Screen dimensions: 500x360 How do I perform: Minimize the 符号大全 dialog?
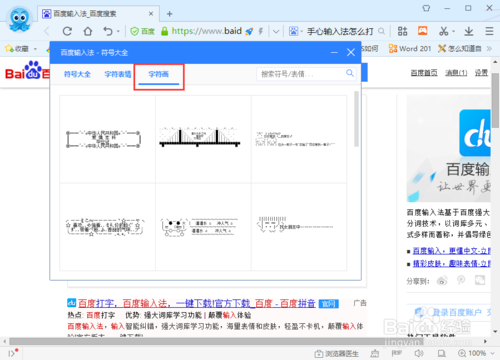[334, 52]
